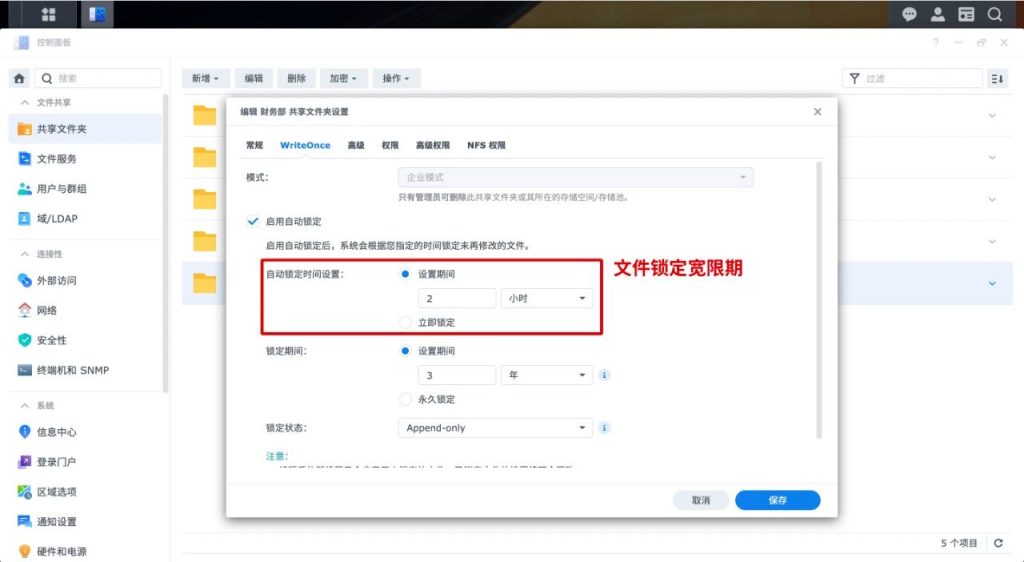Click the dialog's vertical scrollbar
The width and height of the screenshot is (1024, 562).
click(x=819, y=300)
